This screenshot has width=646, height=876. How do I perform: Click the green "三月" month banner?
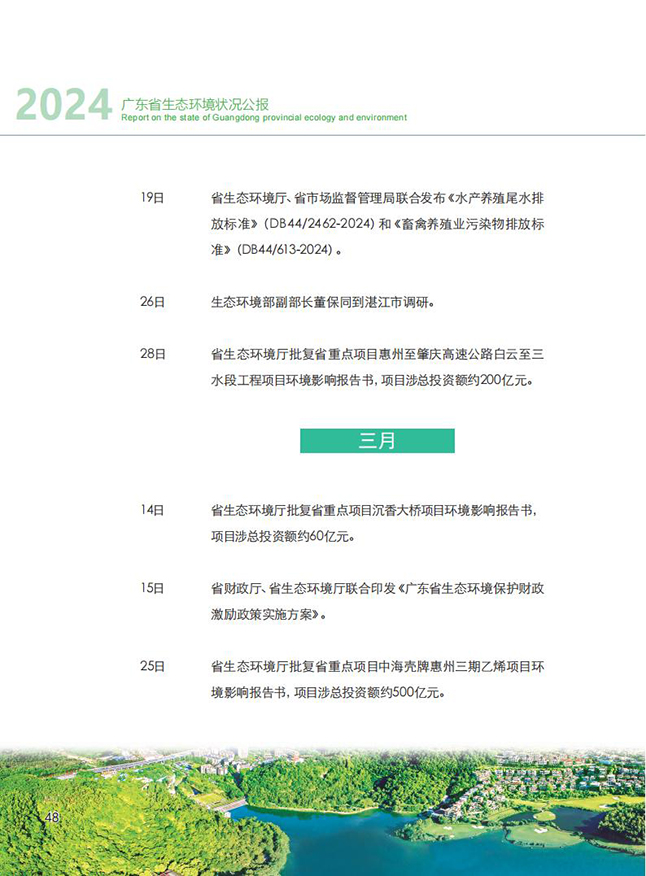pos(377,441)
